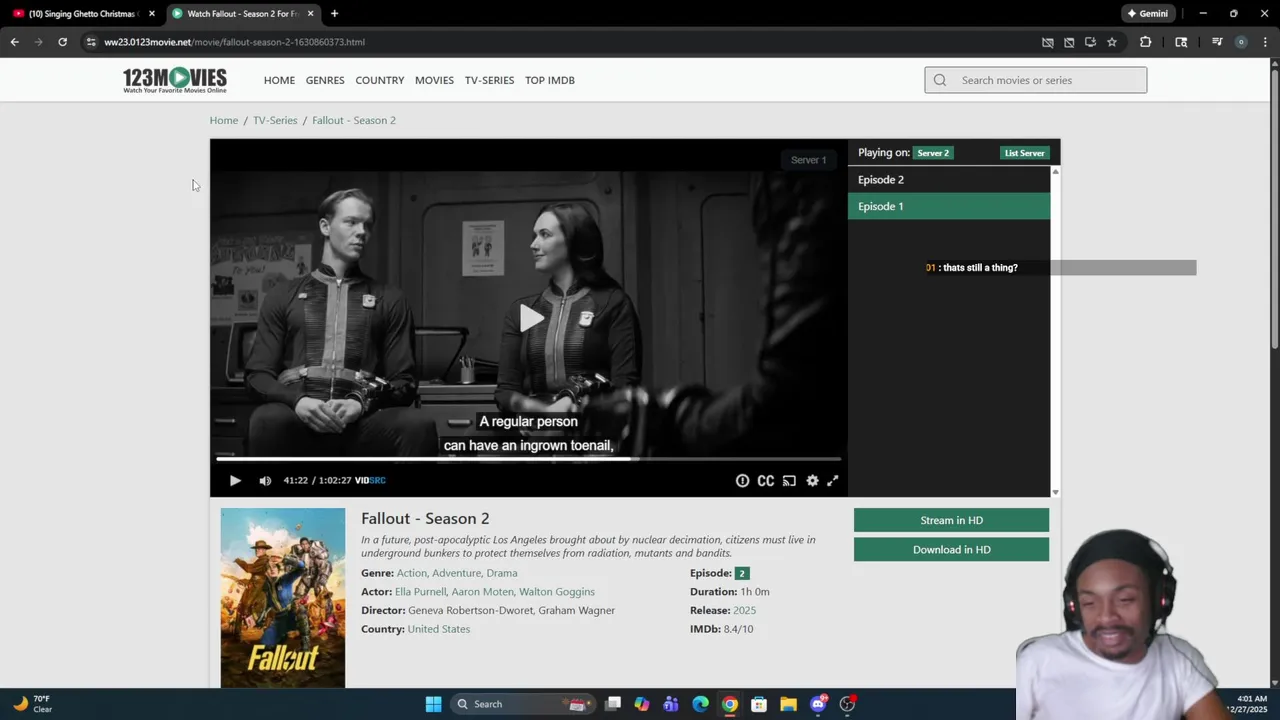The width and height of the screenshot is (1280, 720).
Task: Open video player settings gear
Action: 812,481
